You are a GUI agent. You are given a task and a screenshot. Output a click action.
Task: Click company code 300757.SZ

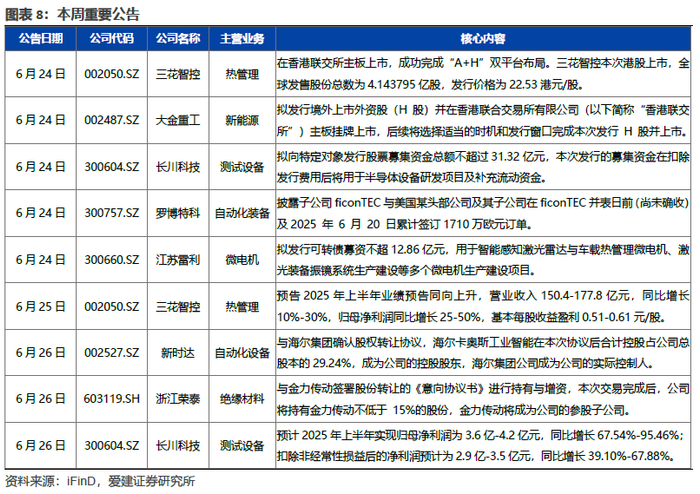coord(112,213)
